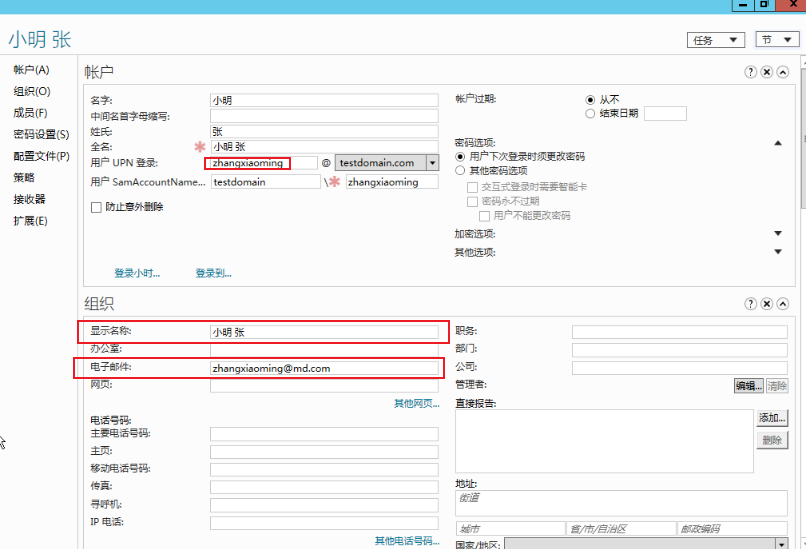Image resolution: width=806 pixels, height=549 pixels.
Task: Click the 结束日期 date field
Action: [665, 114]
